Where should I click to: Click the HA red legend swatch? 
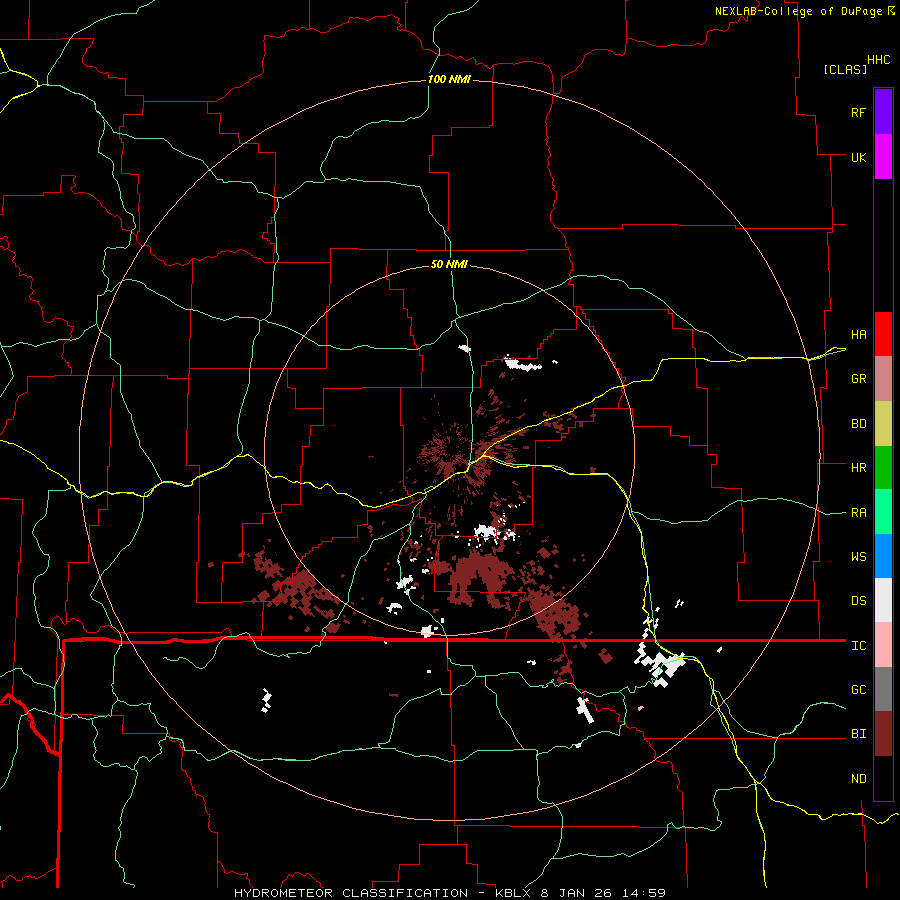[x=883, y=334]
